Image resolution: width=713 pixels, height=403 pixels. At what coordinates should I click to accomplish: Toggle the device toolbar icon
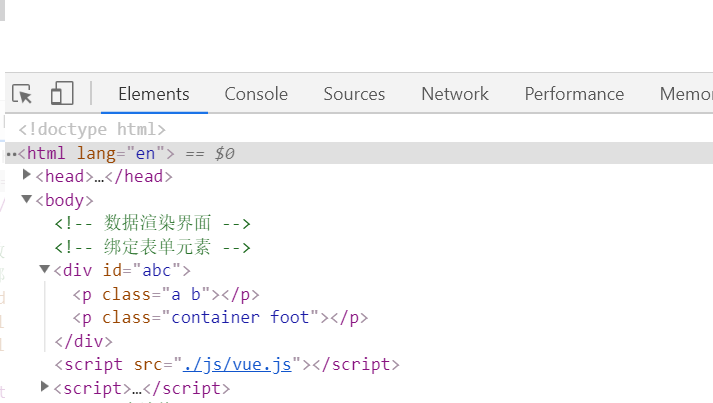click(x=62, y=94)
